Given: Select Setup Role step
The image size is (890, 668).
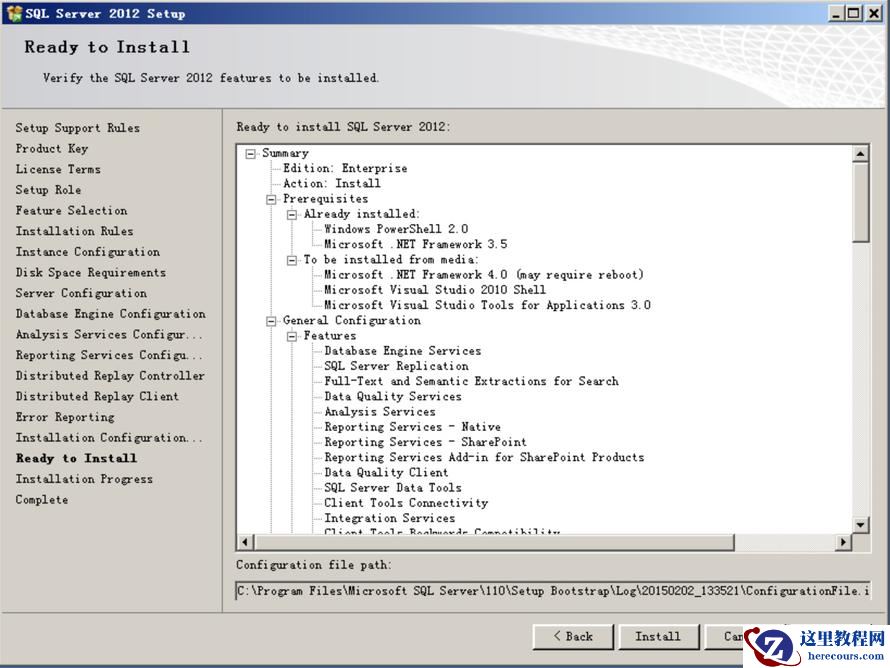Looking at the screenshot, I should (48, 190).
